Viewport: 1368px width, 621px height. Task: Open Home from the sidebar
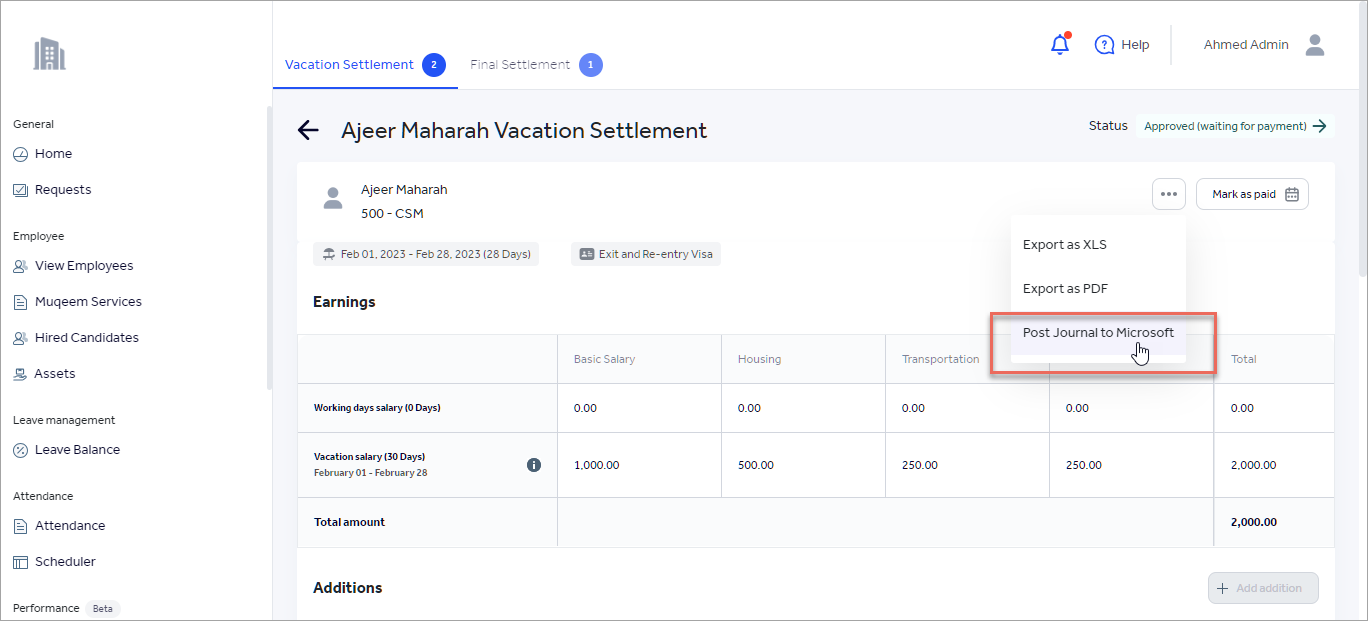(53, 154)
